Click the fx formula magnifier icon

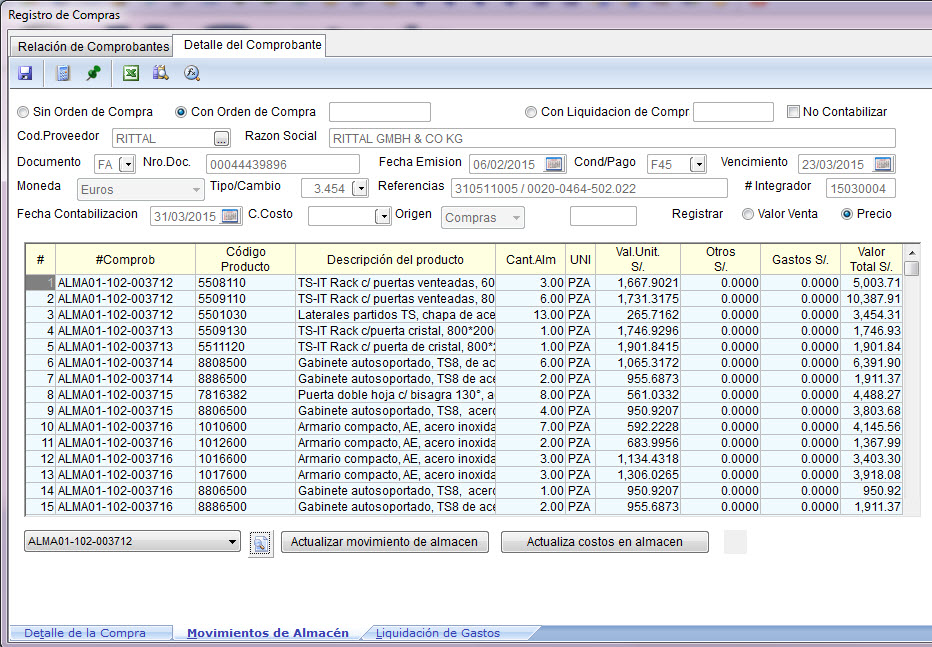click(192, 73)
